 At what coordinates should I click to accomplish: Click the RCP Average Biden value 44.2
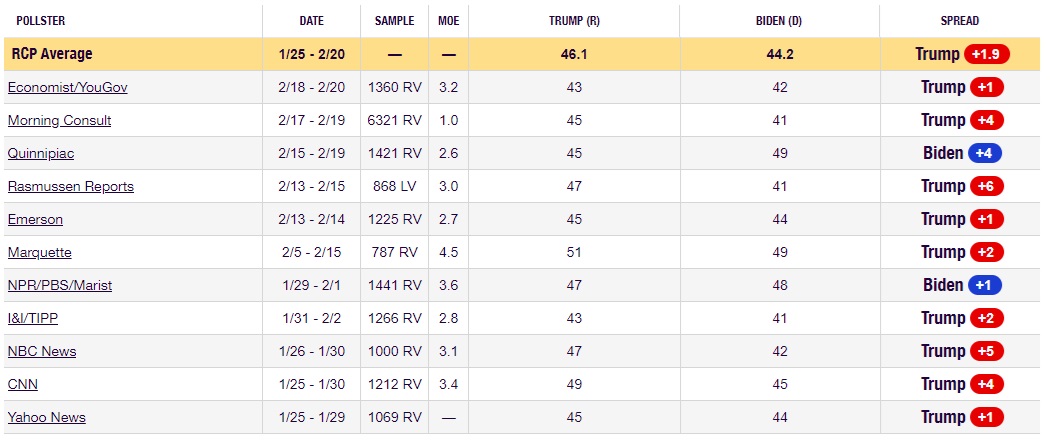coord(779,54)
